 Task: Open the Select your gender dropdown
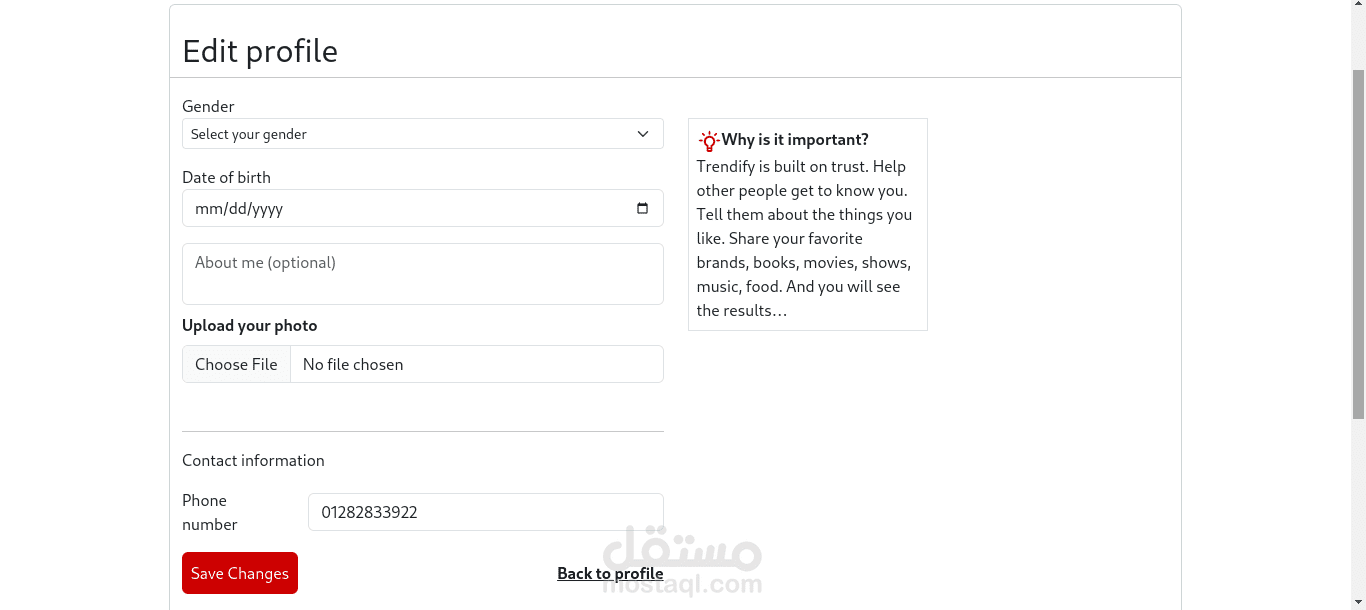[x=422, y=134]
